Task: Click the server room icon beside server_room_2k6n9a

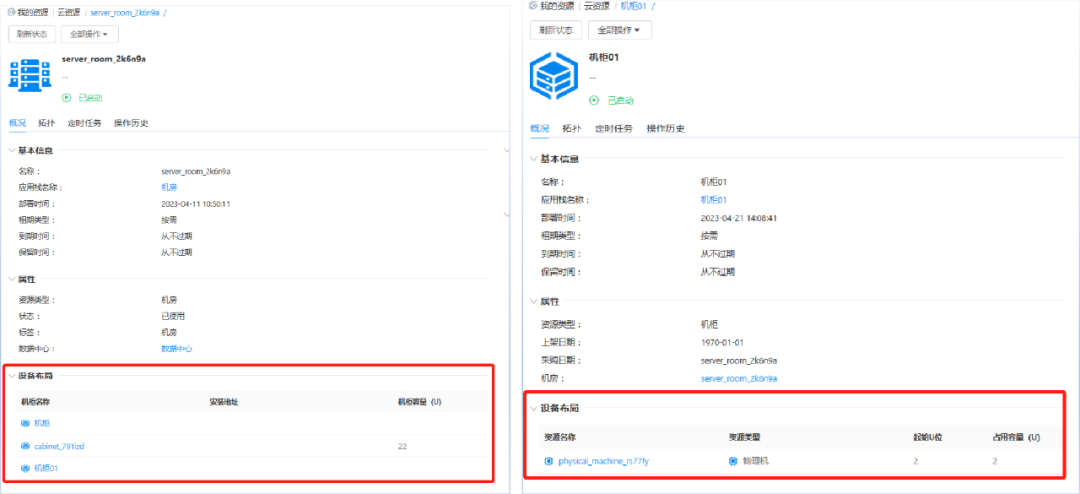Action: click(30, 74)
